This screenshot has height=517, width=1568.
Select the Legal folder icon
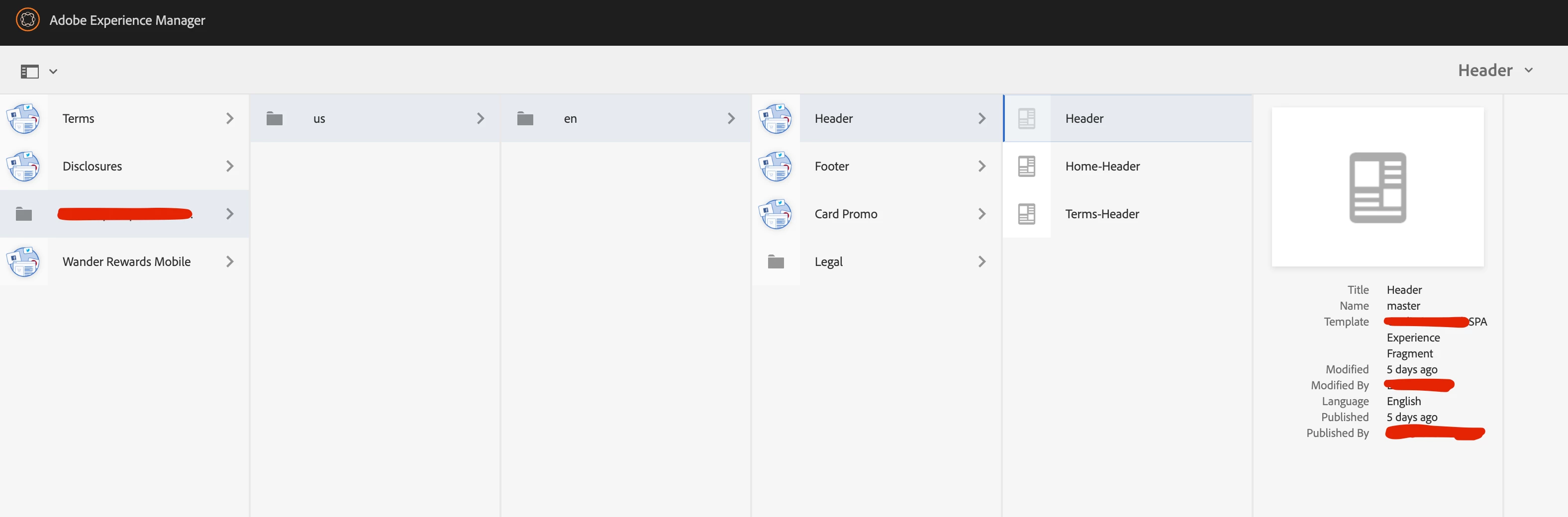click(x=776, y=261)
